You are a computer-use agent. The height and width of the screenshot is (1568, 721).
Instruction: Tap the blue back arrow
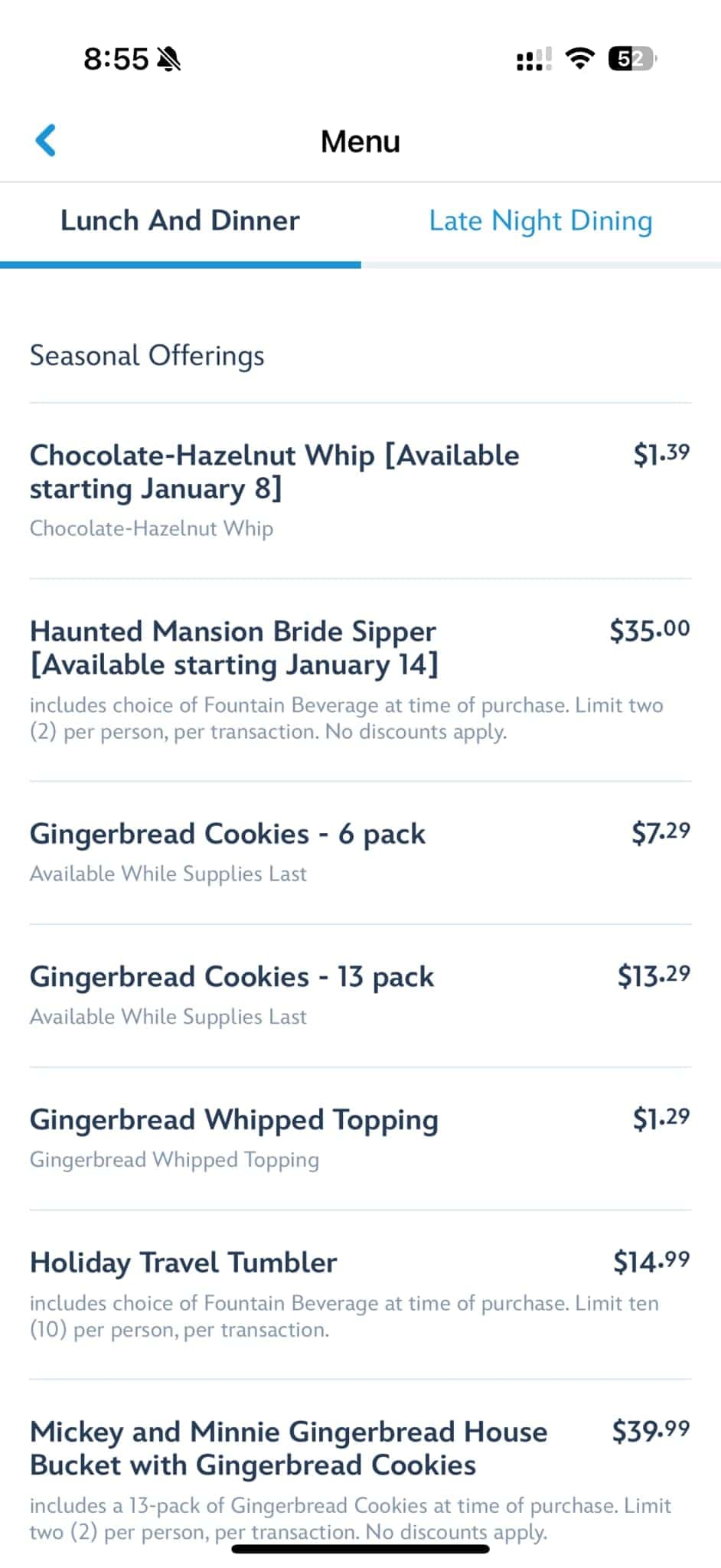(x=46, y=141)
